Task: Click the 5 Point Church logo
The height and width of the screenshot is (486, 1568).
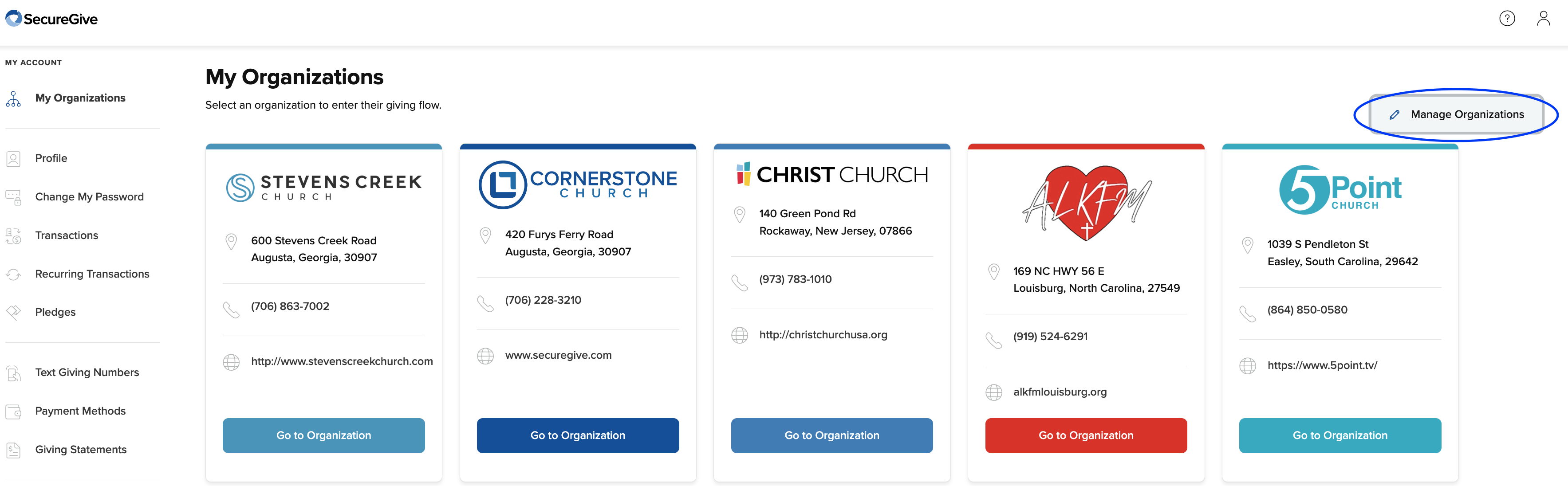Action: 1340,190
